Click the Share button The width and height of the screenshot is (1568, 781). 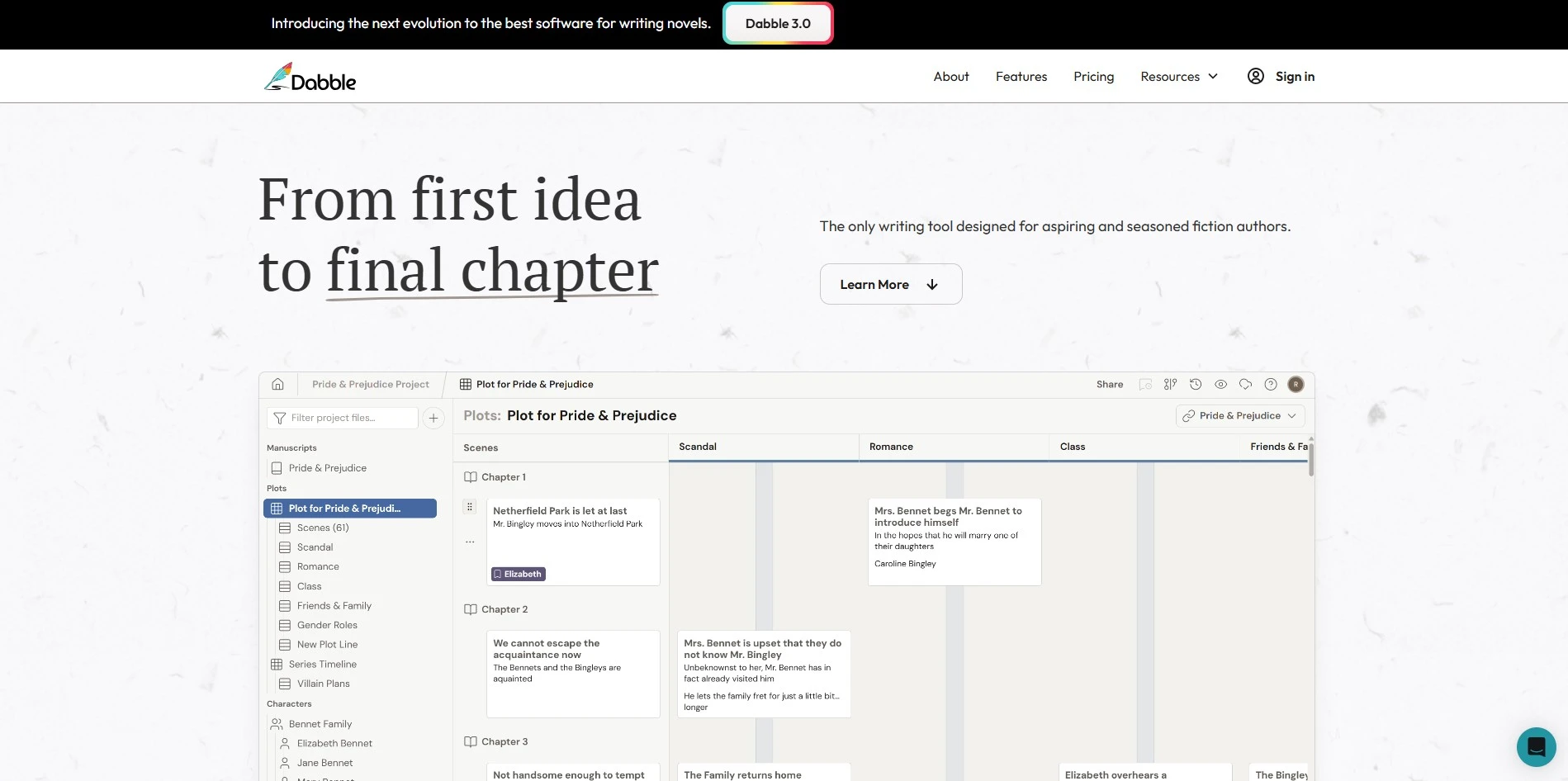click(1110, 384)
